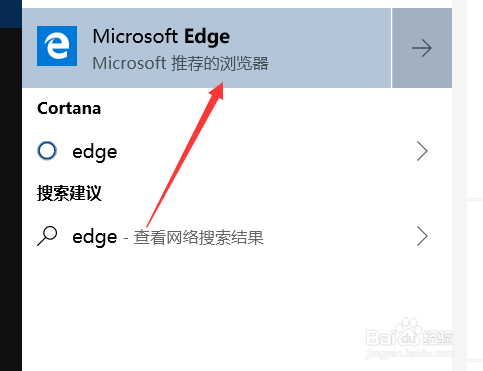Click the dark blue strip above sidebar
The width and height of the screenshot is (483, 371).
[x=11, y=14]
